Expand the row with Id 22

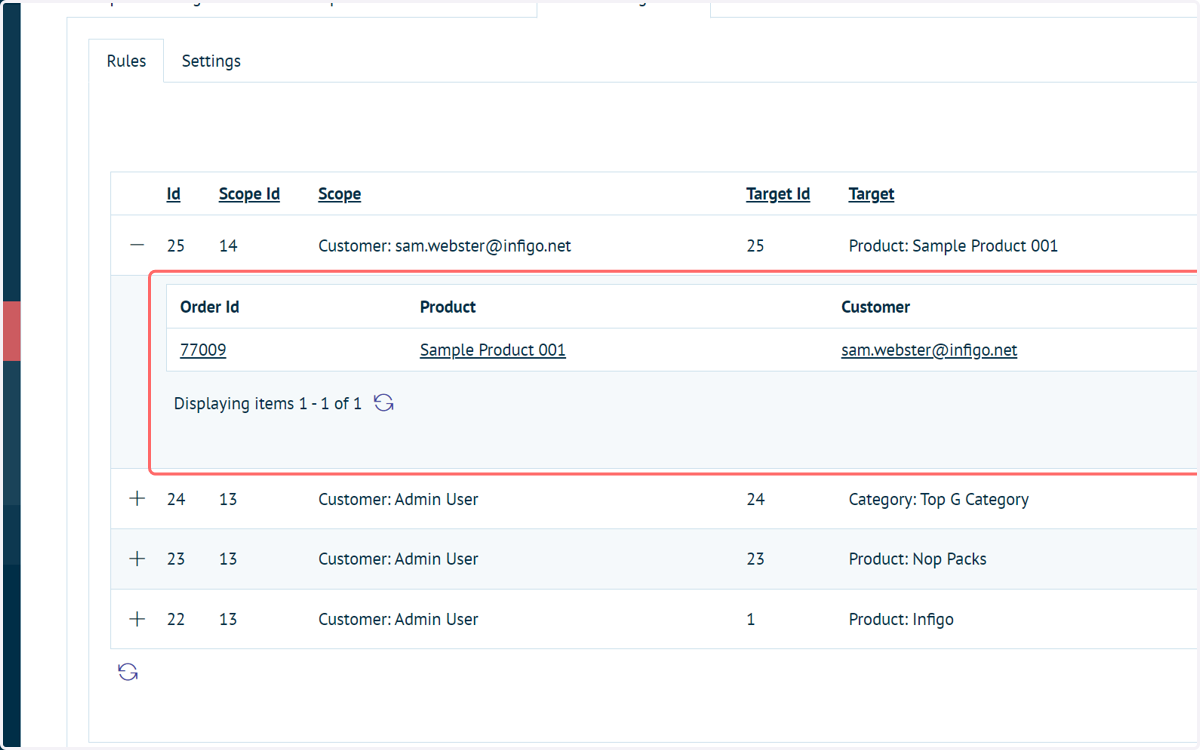point(138,619)
